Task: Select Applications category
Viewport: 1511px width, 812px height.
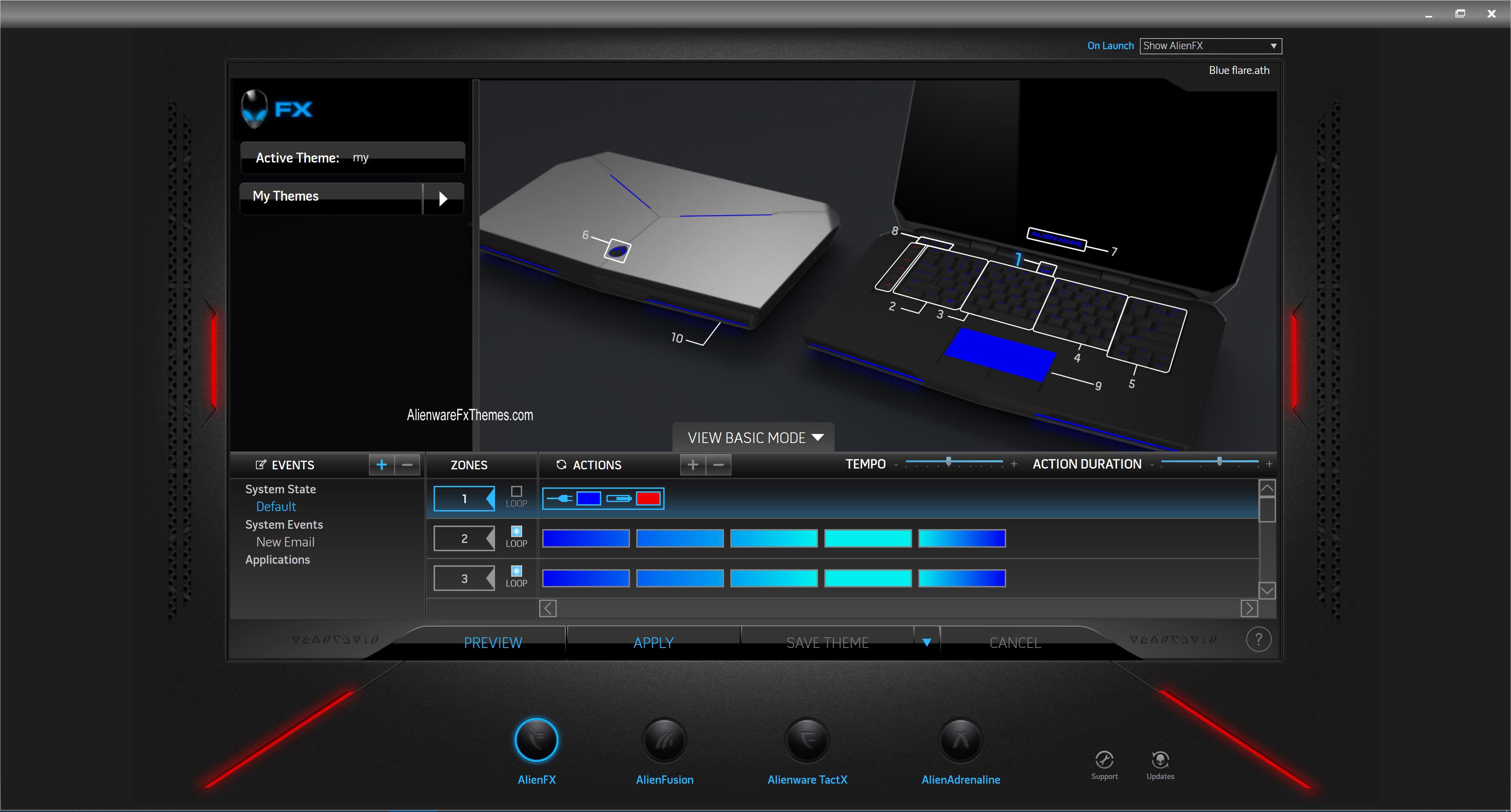Action: point(277,559)
